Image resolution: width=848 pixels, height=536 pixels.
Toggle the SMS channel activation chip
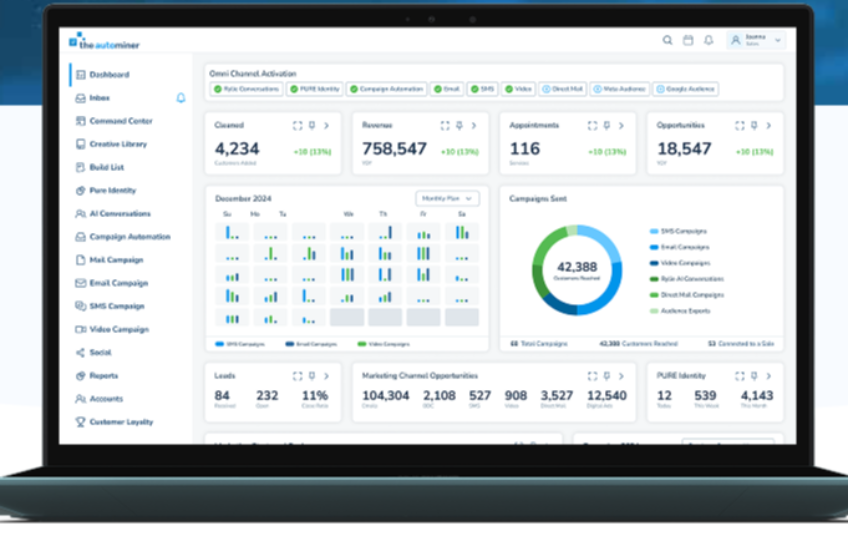pyautogui.click(x=482, y=89)
